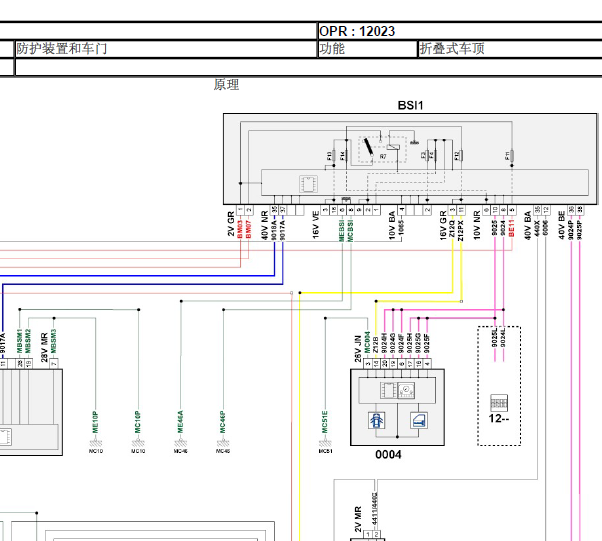
Task: Select the 防护装置和车门 header cell
Action: pyautogui.click(x=165, y=49)
